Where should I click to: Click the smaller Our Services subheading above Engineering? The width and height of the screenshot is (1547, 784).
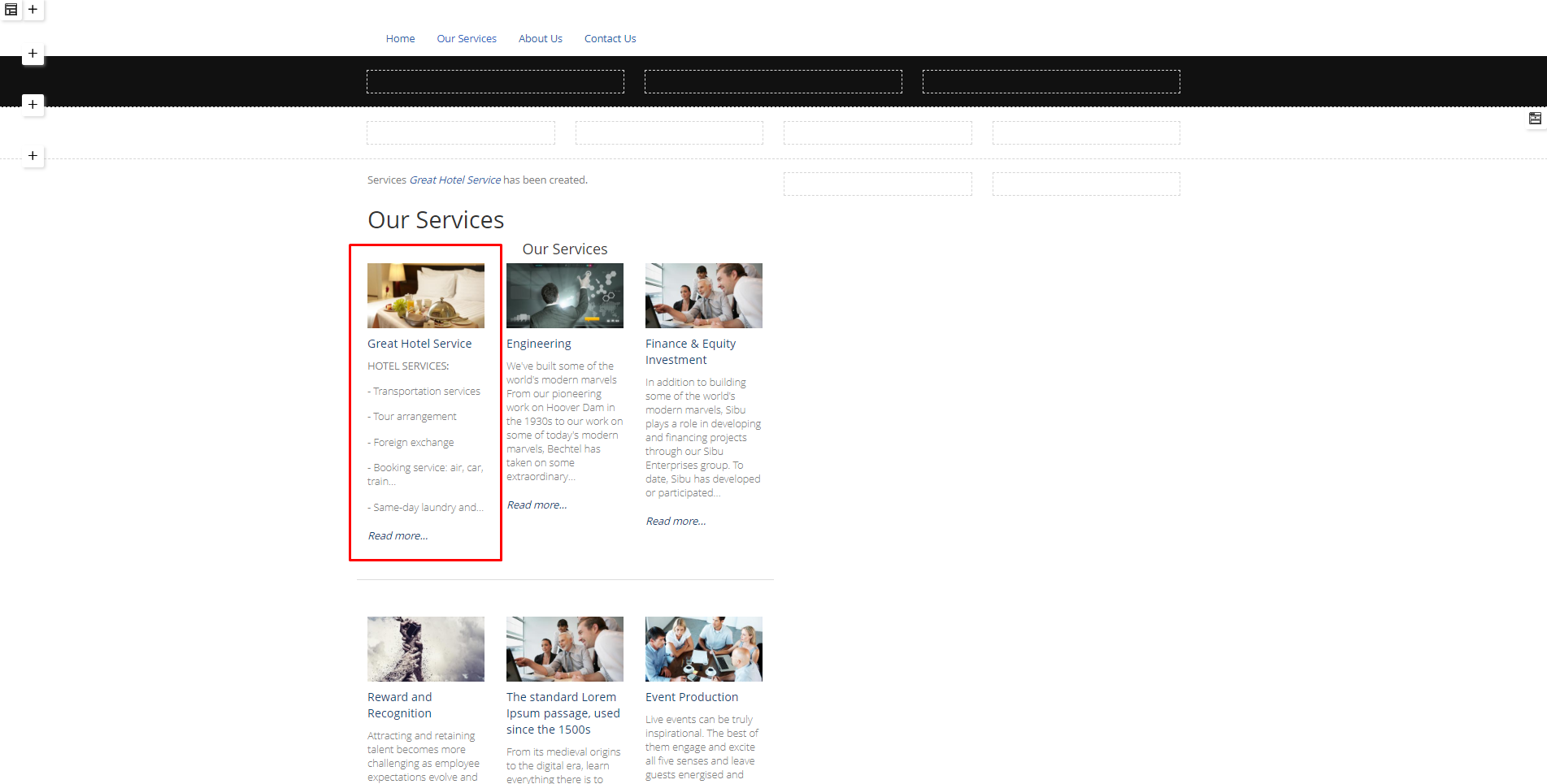tap(565, 249)
